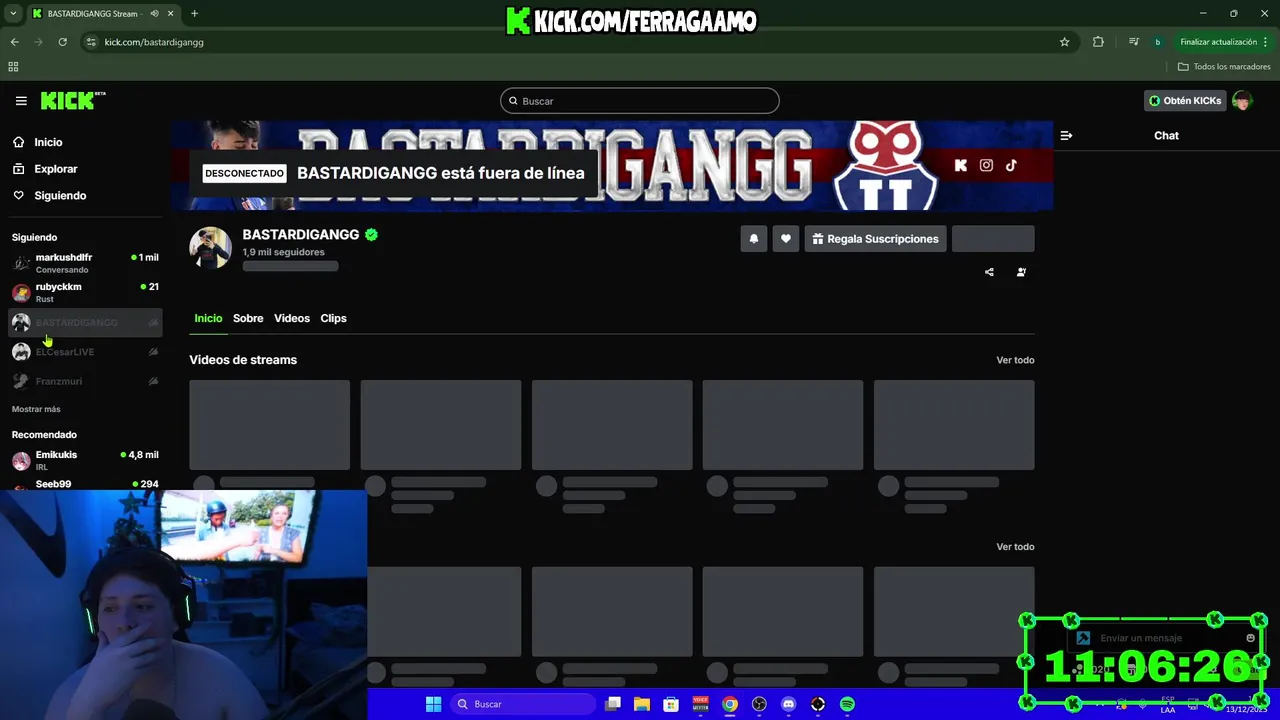Toggle the follow heart button
Screen dimensions: 1280x720
click(x=786, y=239)
